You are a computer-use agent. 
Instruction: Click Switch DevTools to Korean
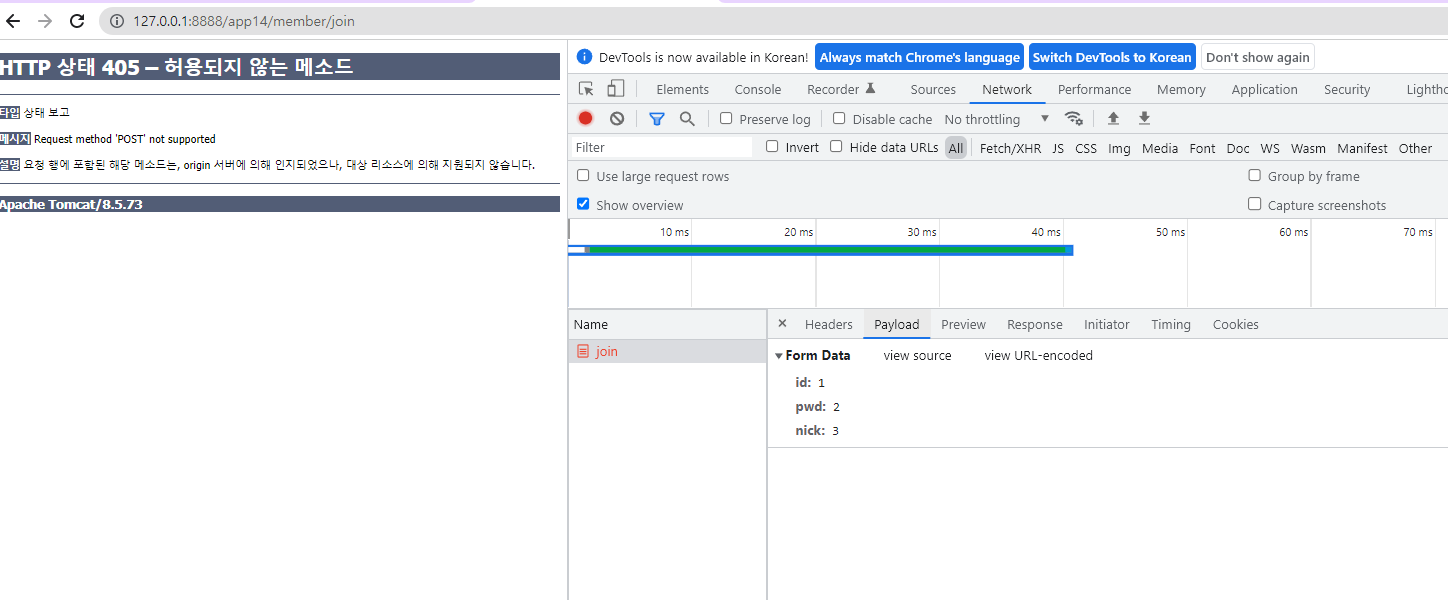tap(1112, 57)
